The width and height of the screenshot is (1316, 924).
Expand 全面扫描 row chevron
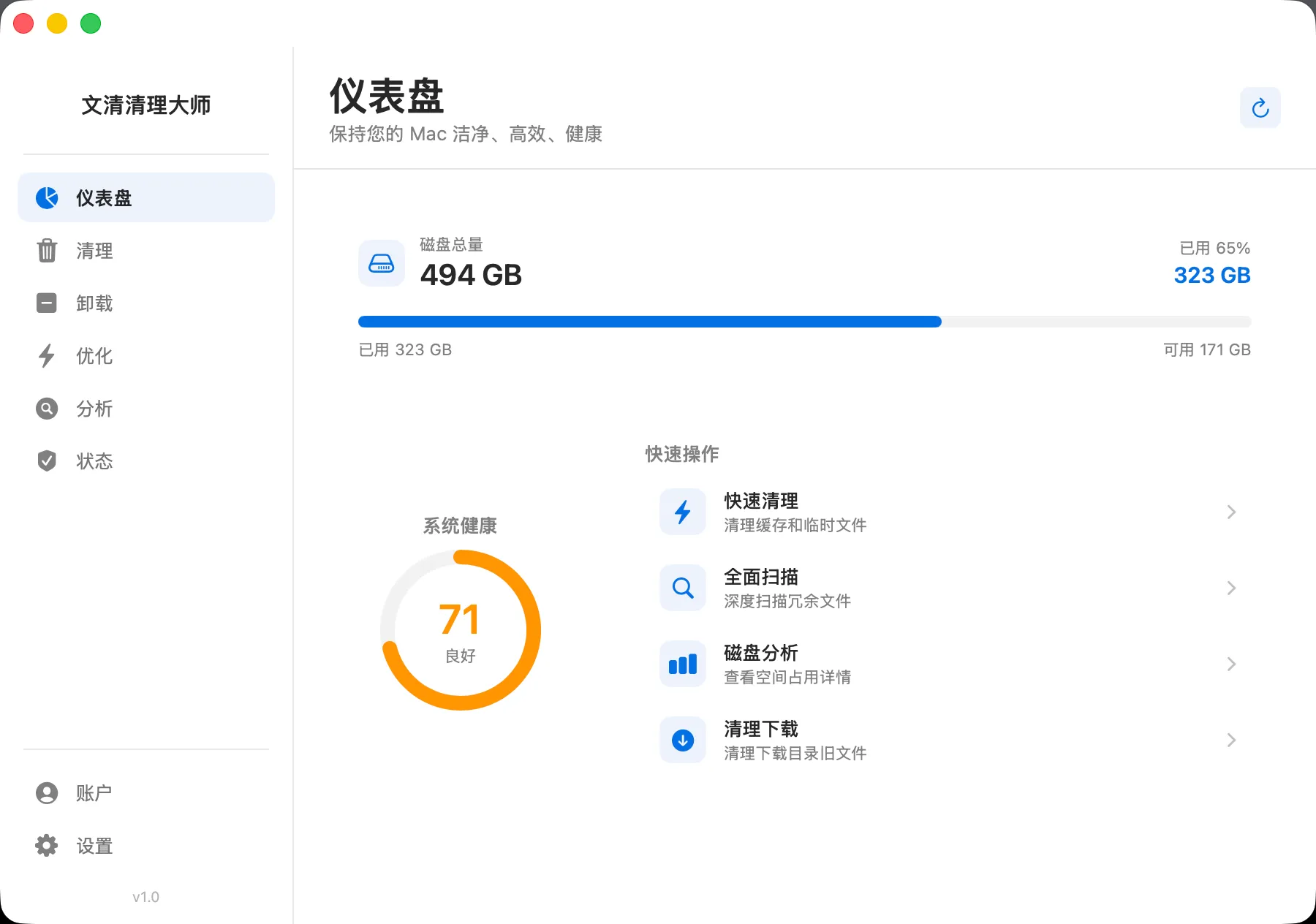(1231, 588)
